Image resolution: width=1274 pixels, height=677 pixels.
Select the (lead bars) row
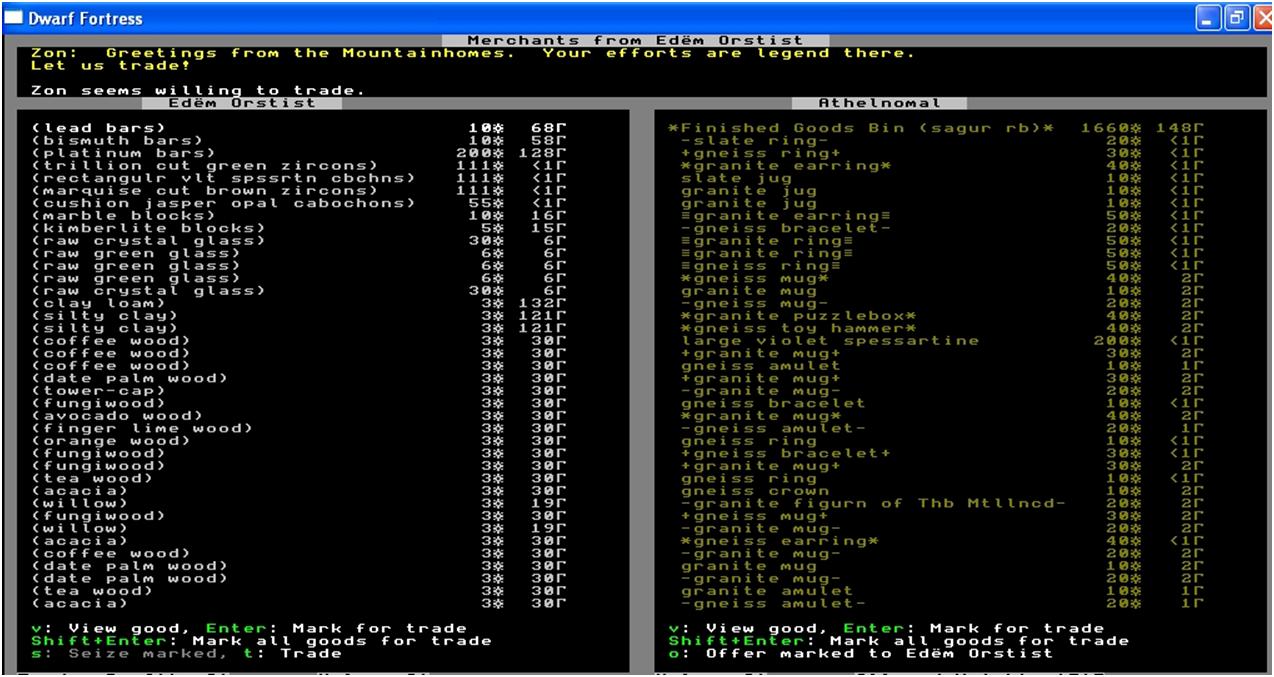coord(300,128)
